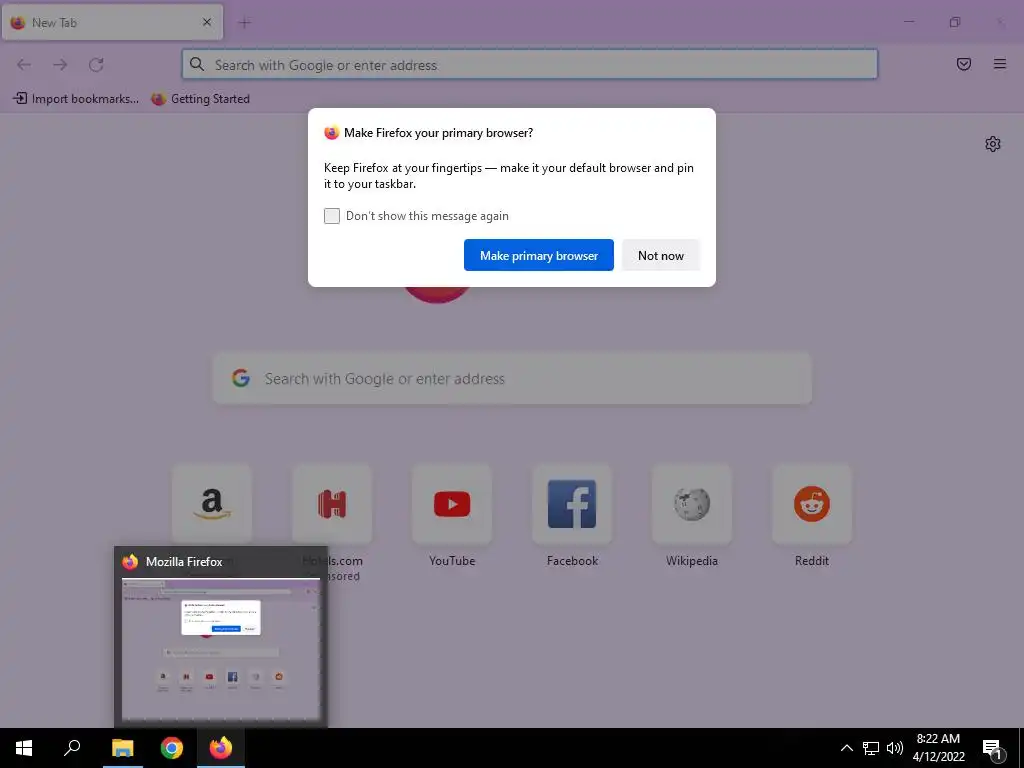The height and width of the screenshot is (768, 1024).
Task: Select the New Tab tab
Action: point(112,22)
